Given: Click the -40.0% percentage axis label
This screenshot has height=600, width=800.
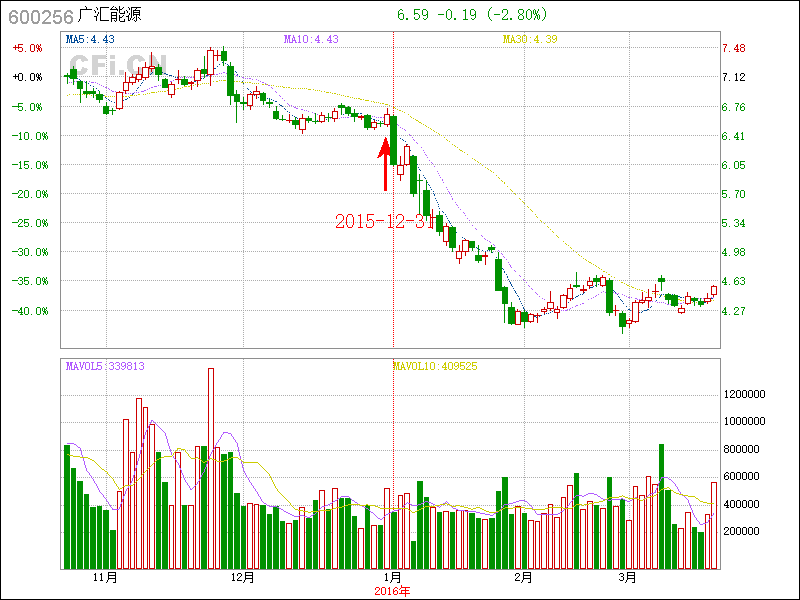Looking at the screenshot, I should [x=26, y=311].
